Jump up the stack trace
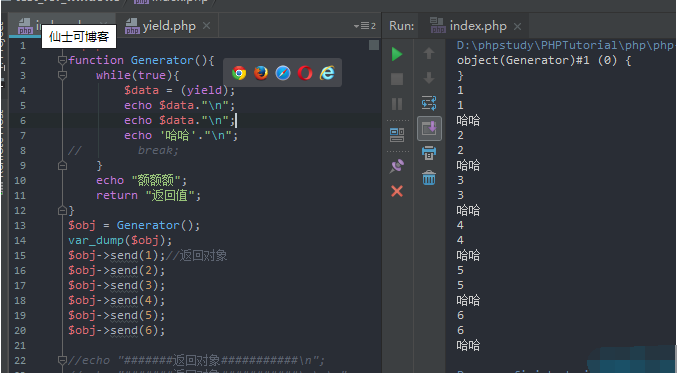Screen dimensions: 677x373 click(x=429, y=53)
